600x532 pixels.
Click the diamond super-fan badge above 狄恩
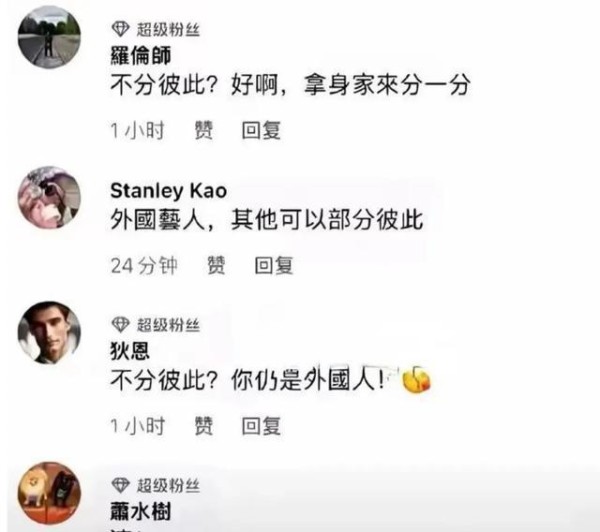121,325
